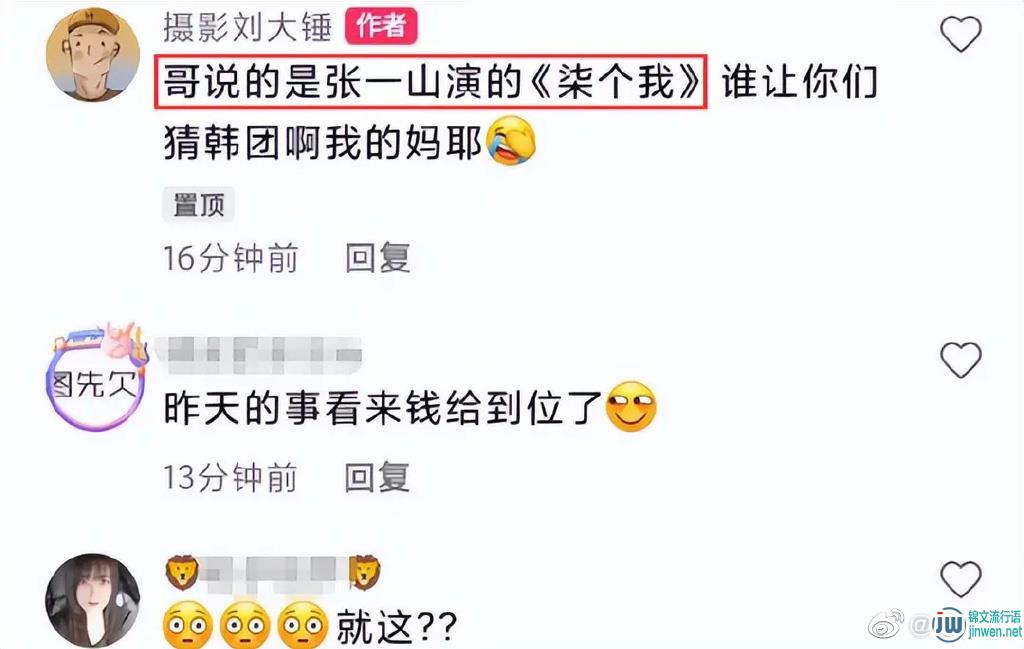Click the smirking emoji after 钱给到位了
The height and width of the screenshot is (649, 1024).
click(x=631, y=407)
